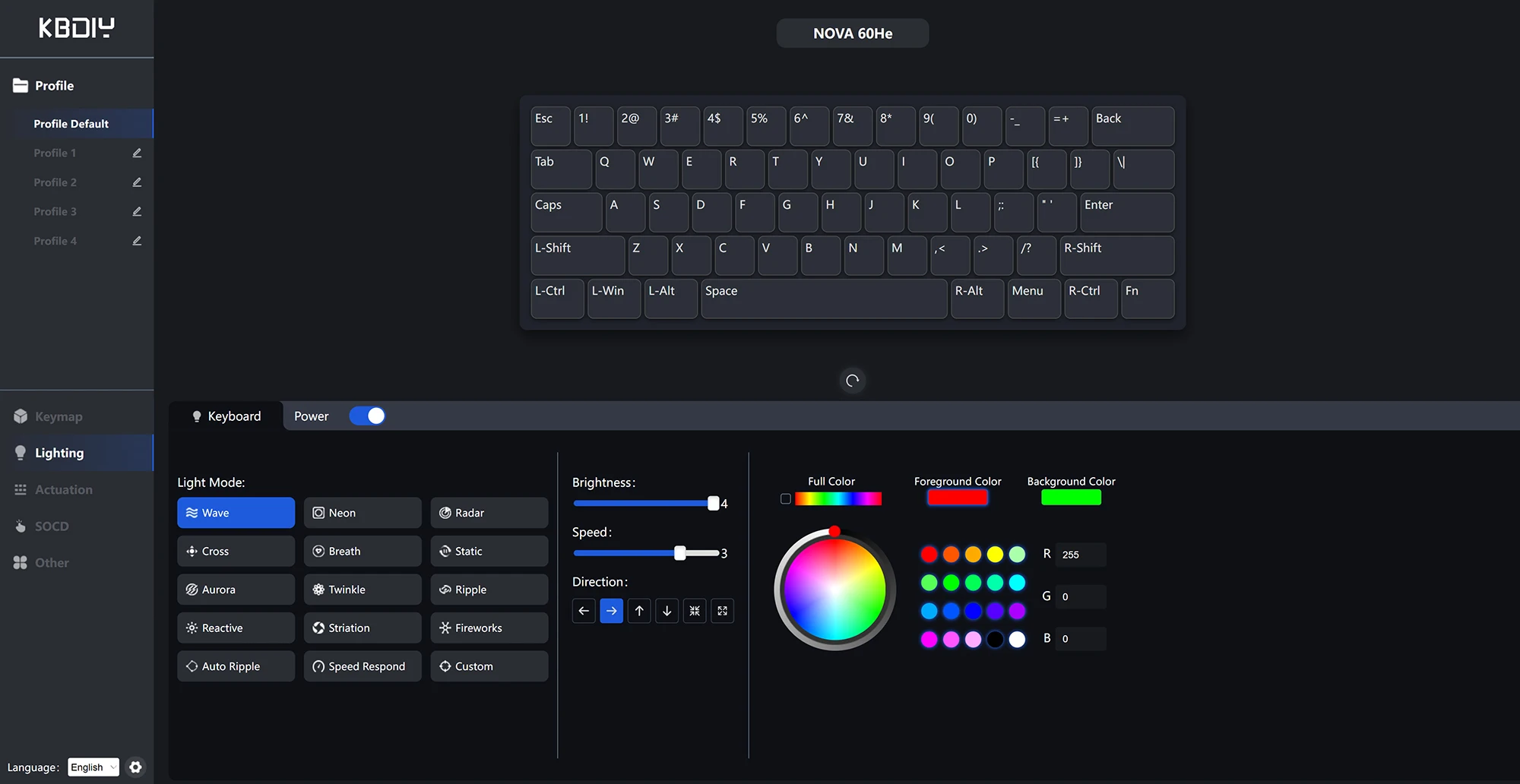The width and height of the screenshot is (1520, 784).
Task: Choose the Fireworks light mode
Action: [x=489, y=628]
